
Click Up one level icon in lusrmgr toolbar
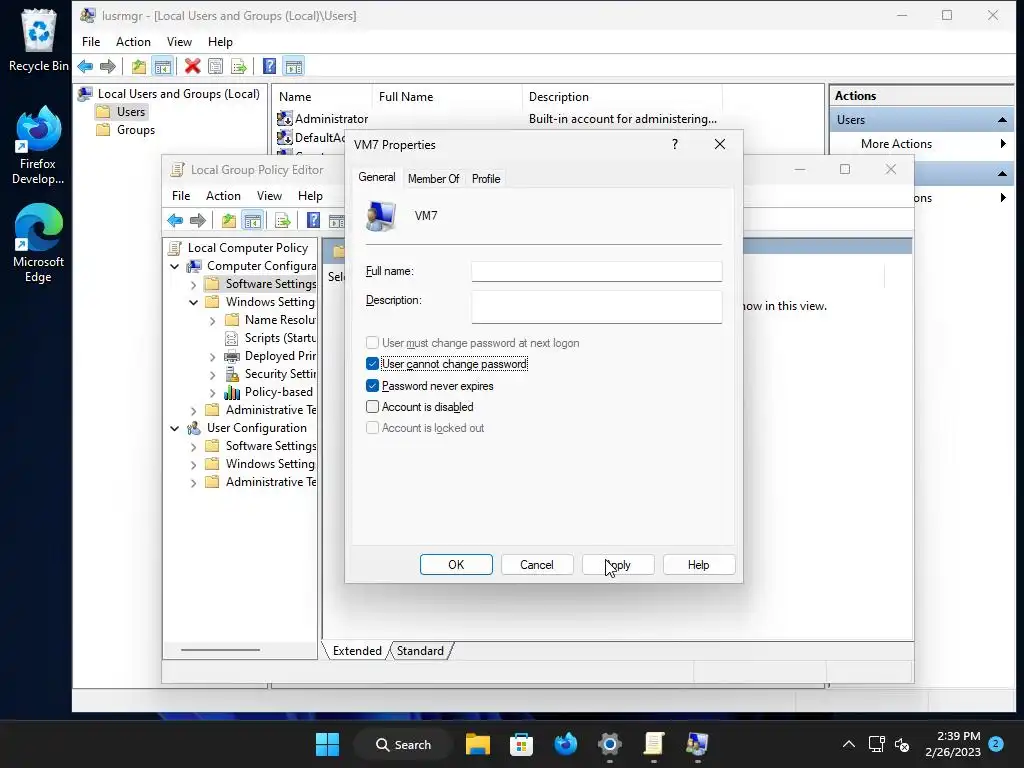pyautogui.click(x=138, y=66)
